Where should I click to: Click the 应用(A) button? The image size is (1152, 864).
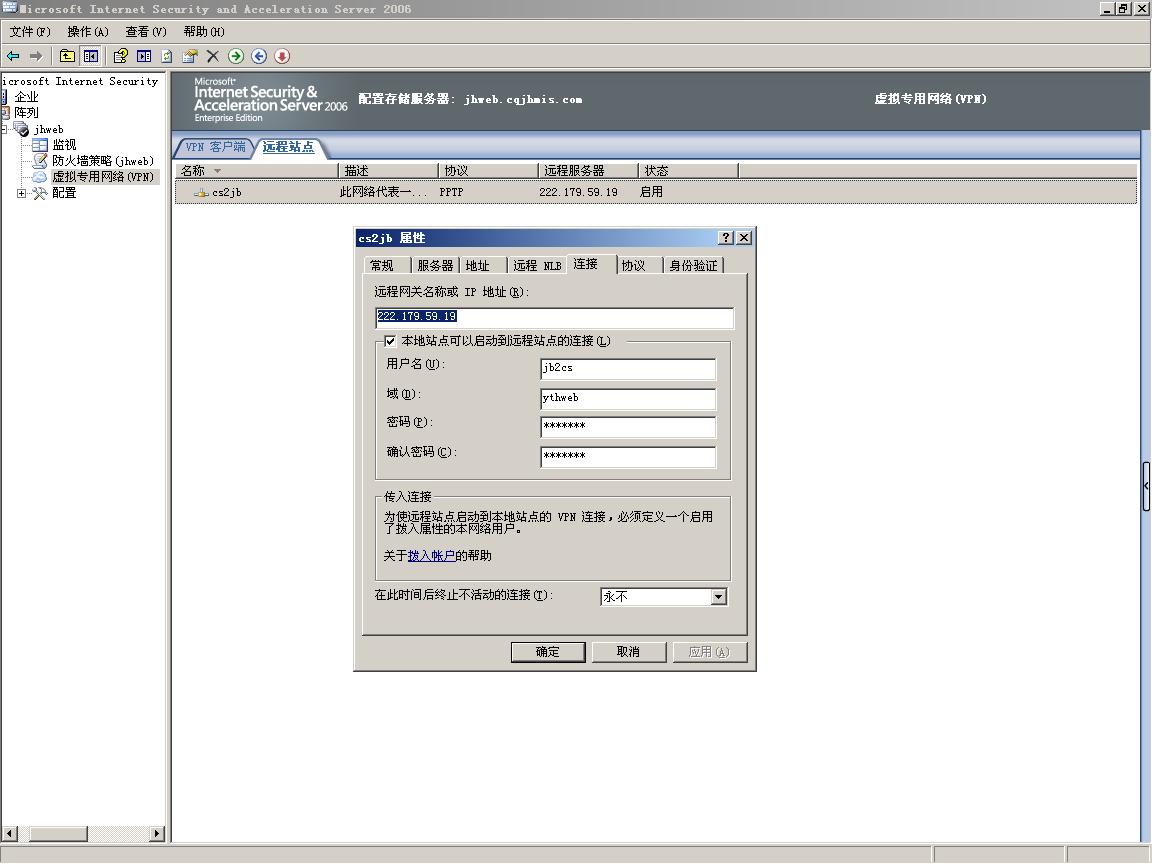coord(710,652)
